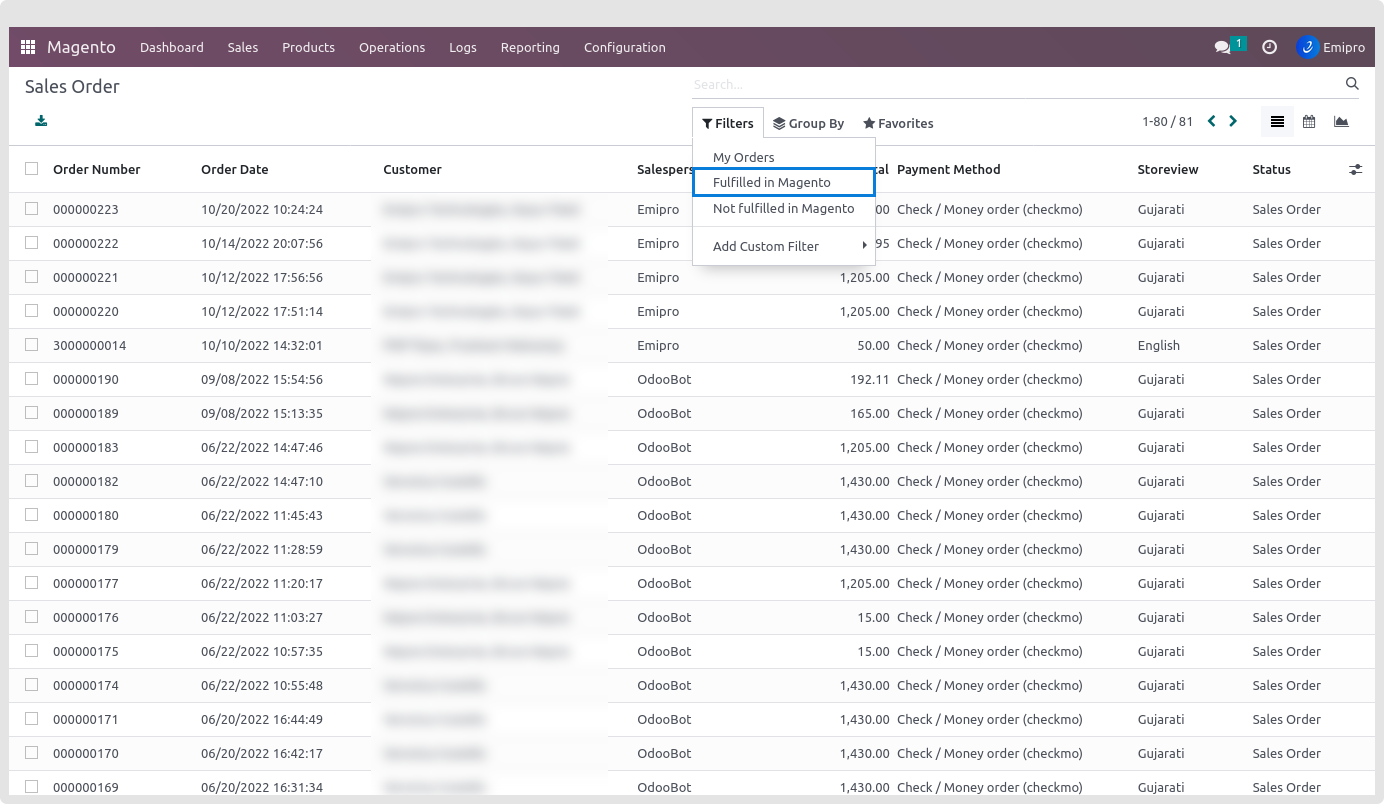1384x804 pixels.
Task: Open the Emipro user account menu
Action: pos(1331,47)
